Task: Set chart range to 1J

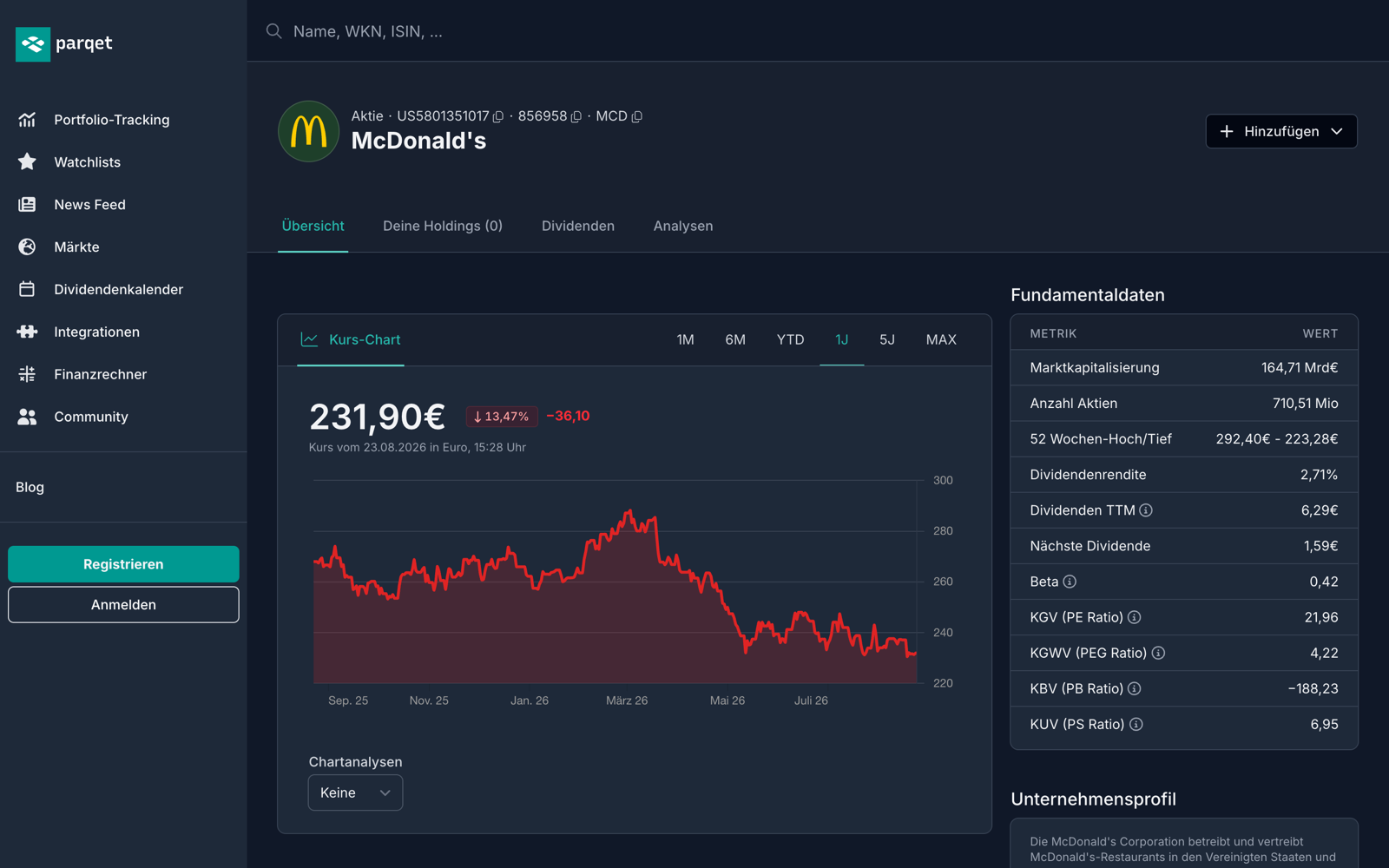Action: (841, 339)
